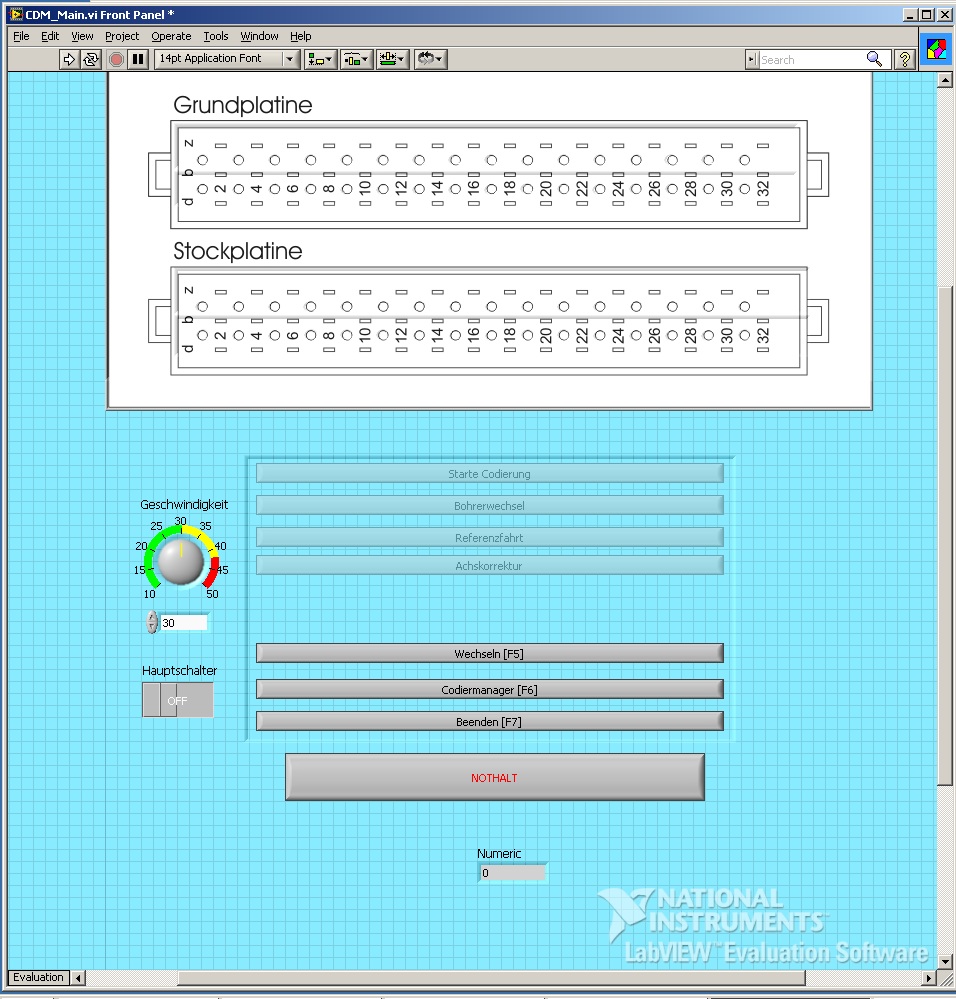Click the search magnifier icon
This screenshot has height=999, width=956.
(x=874, y=59)
